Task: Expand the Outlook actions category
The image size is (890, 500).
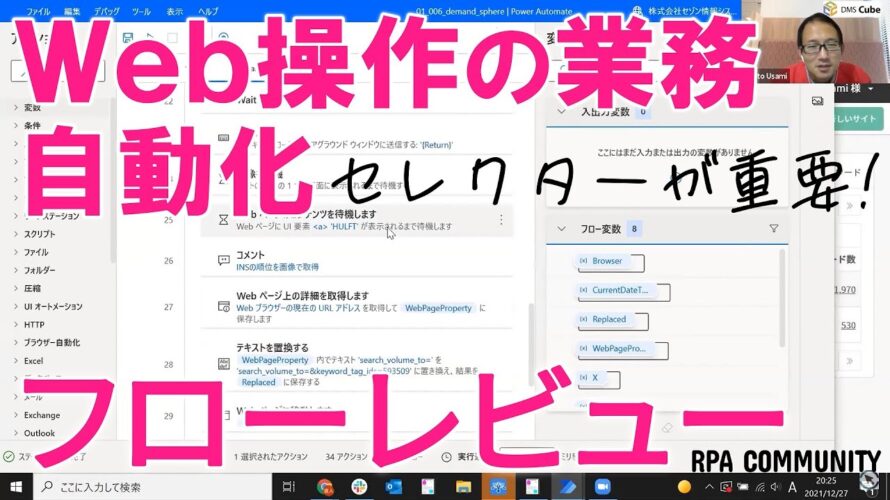Action: point(16,433)
